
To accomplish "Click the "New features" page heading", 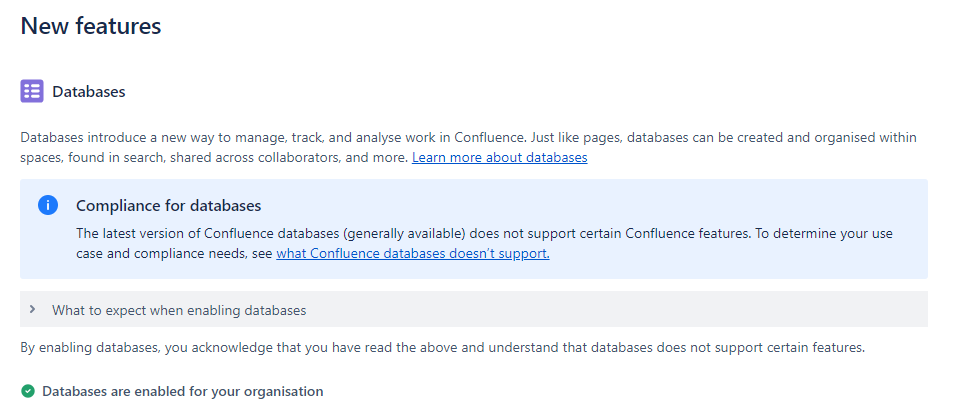I will pyautogui.click(x=91, y=26).
